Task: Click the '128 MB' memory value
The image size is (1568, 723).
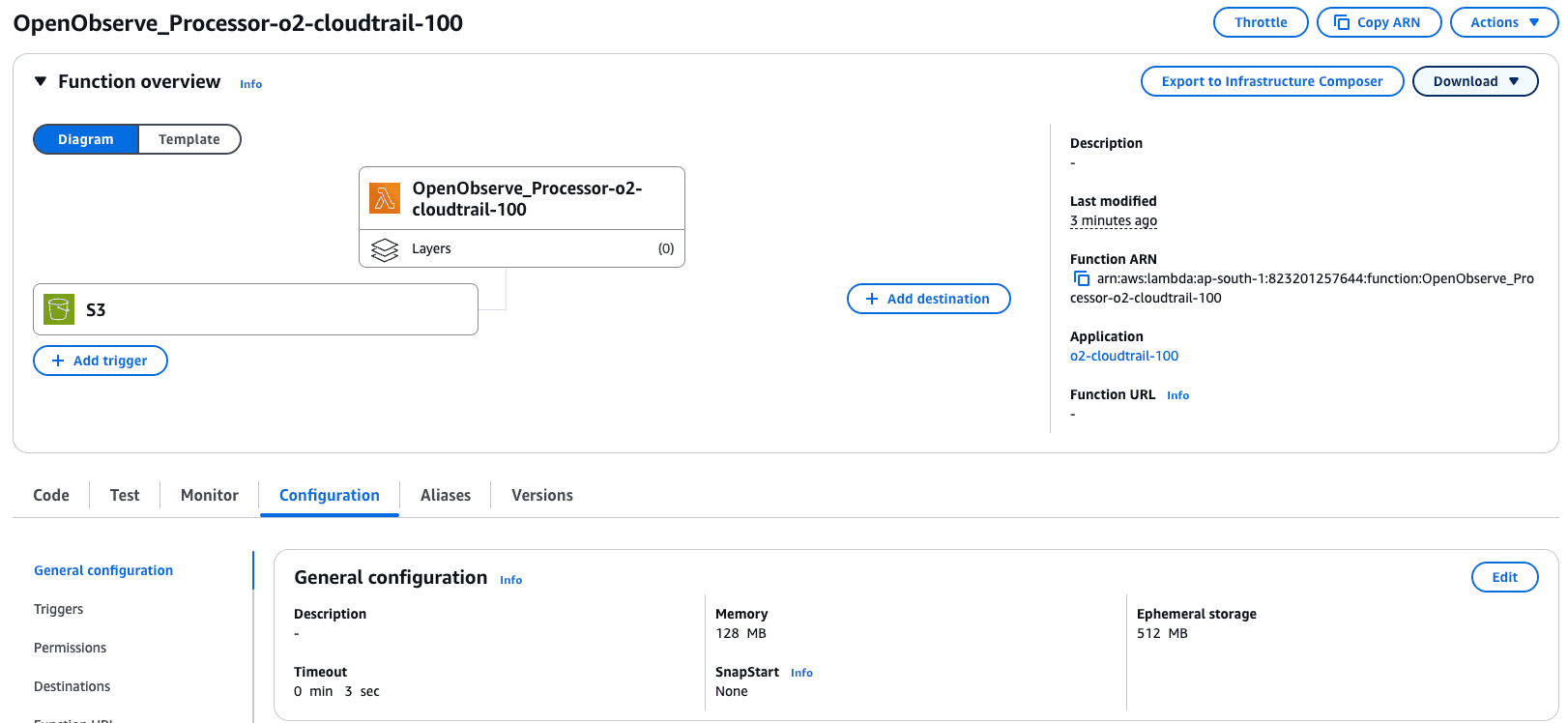Action: [x=740, y=633]
